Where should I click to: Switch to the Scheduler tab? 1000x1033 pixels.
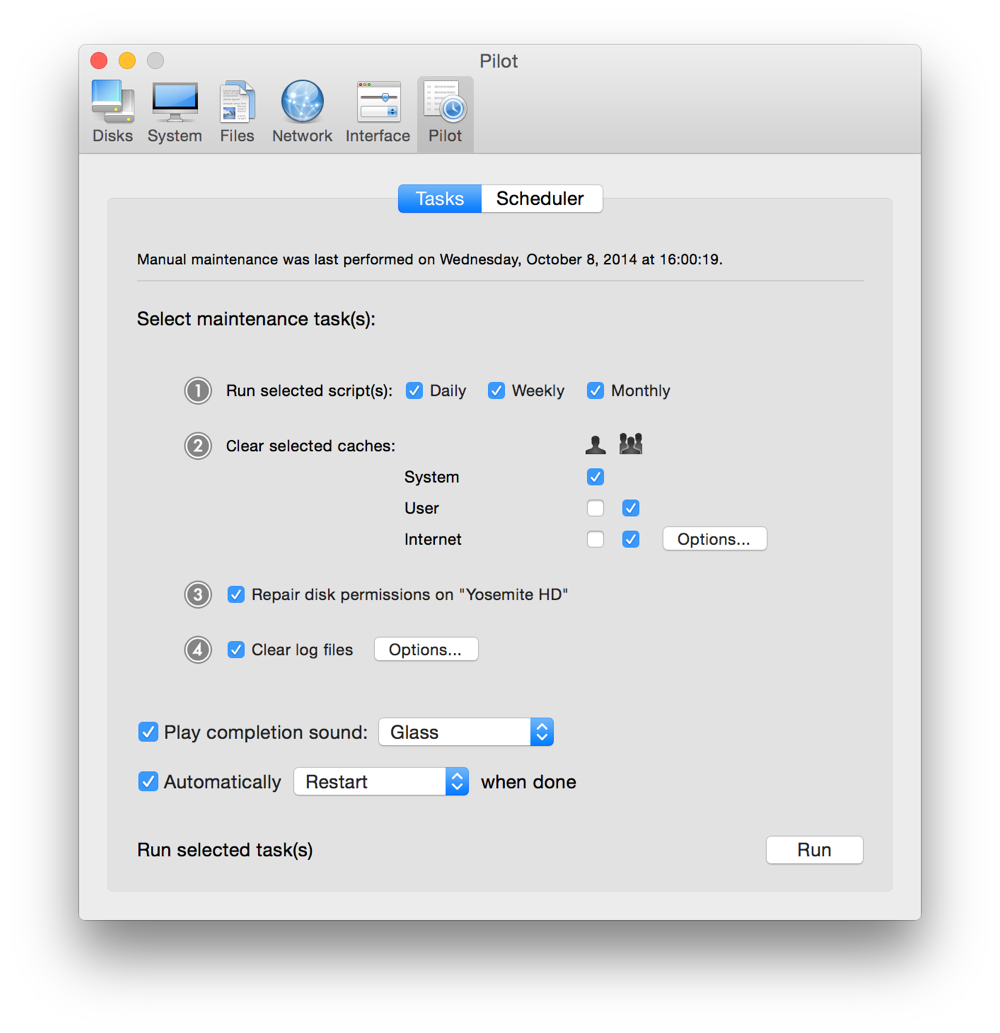coord(542,198)
